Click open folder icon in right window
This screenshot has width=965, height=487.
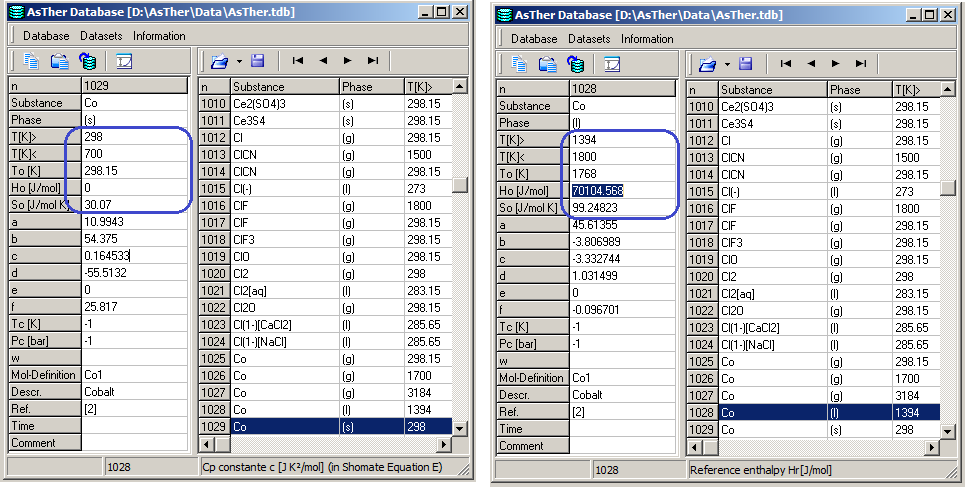(x=707, y=64)
